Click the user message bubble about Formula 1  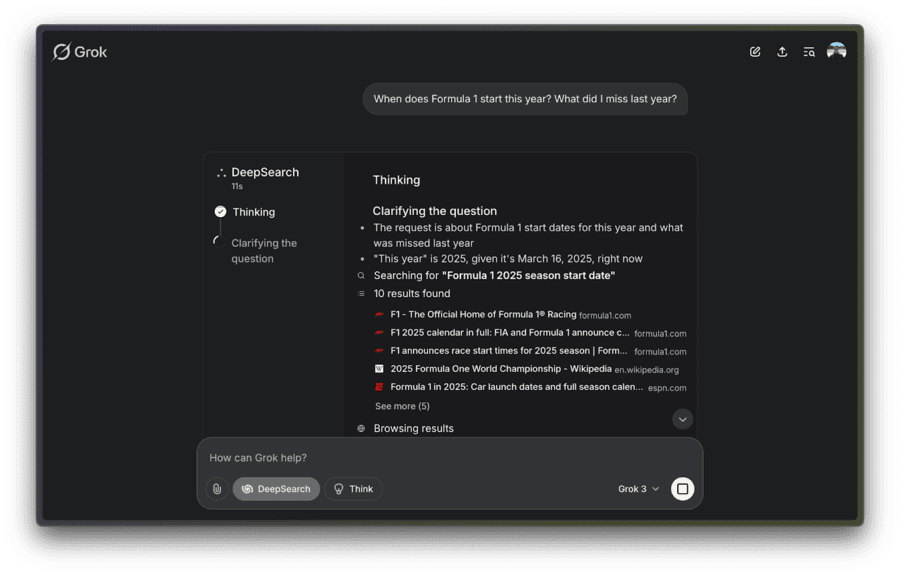click(525, 99)
